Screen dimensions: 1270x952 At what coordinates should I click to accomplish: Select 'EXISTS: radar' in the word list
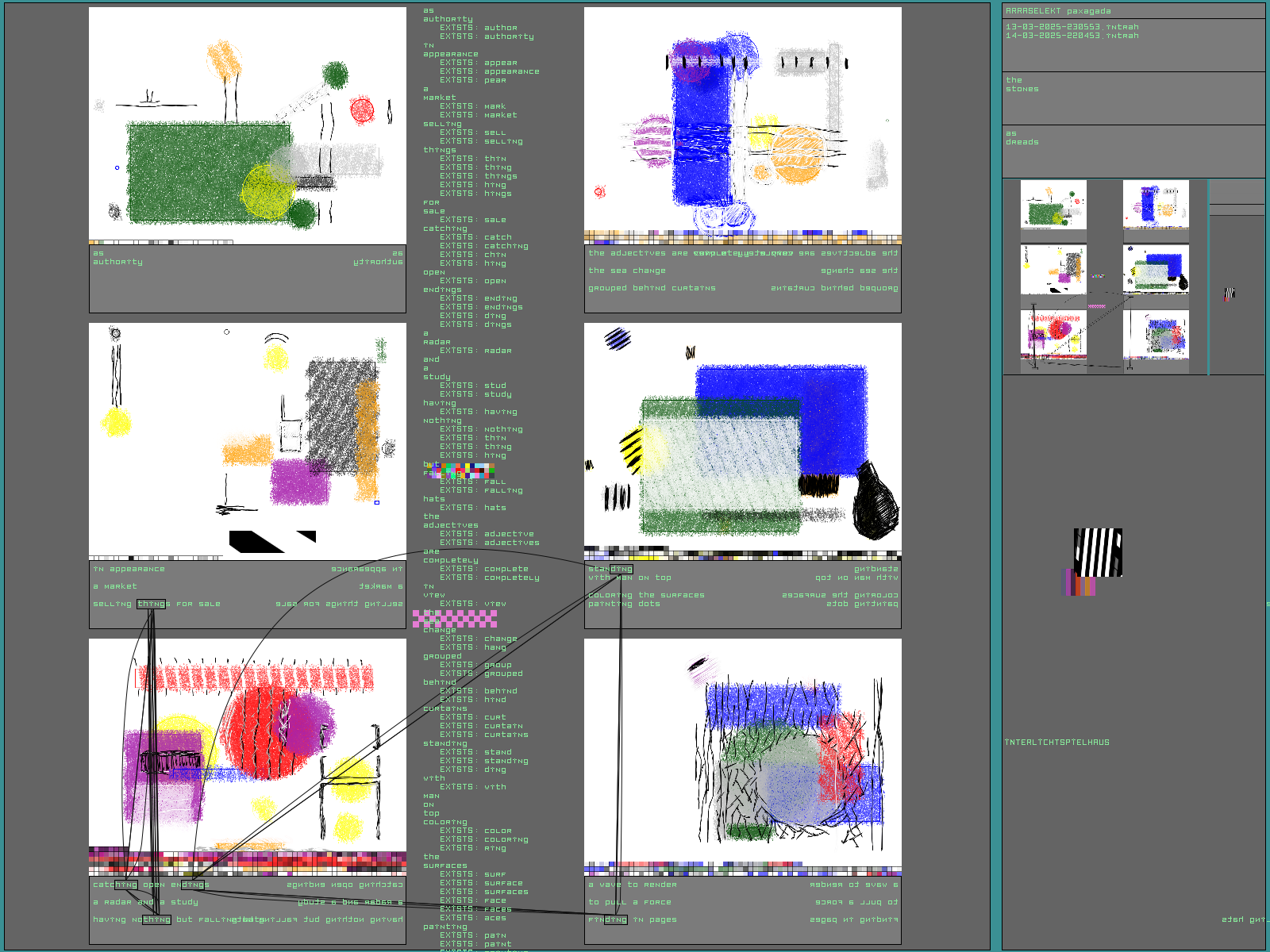click(475, 351)
